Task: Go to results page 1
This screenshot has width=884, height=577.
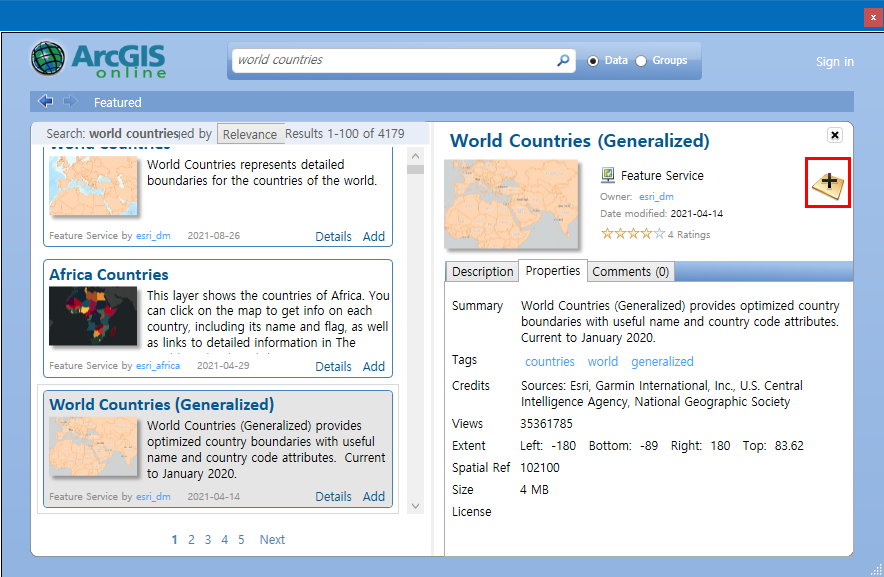Action: [x=175, y=540]
